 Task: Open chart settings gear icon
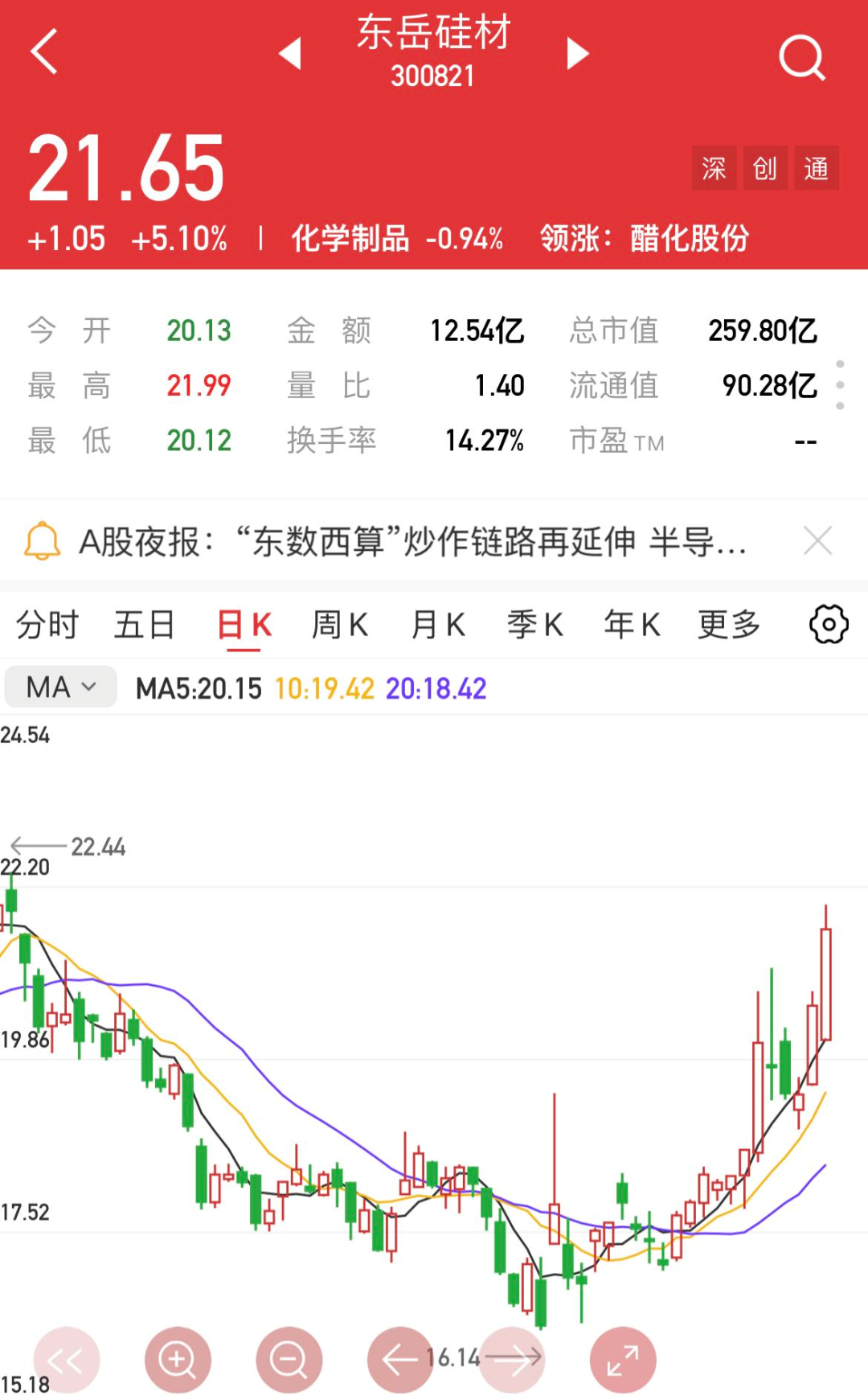point(829,624)
